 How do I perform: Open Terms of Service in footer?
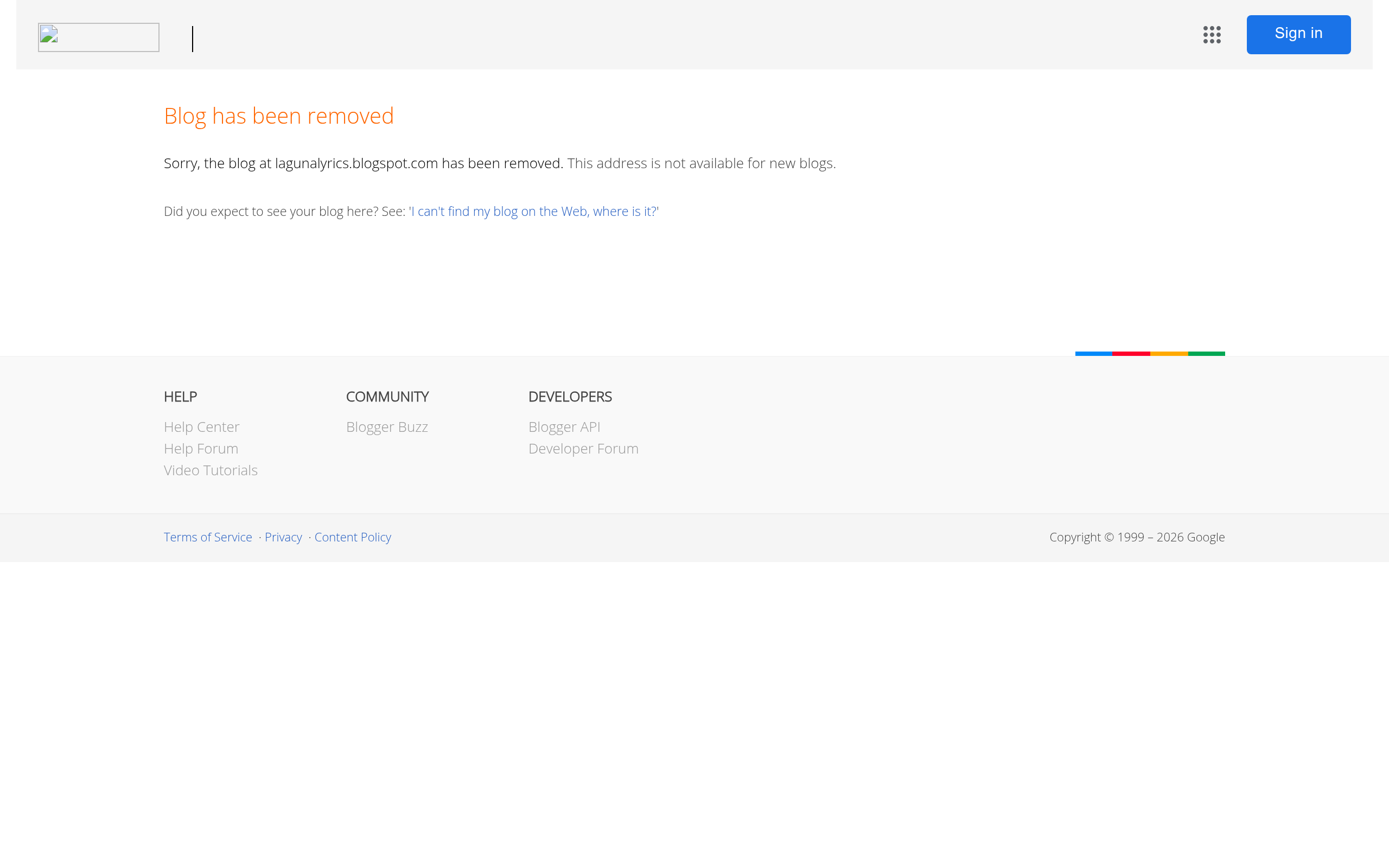[208, 537]
